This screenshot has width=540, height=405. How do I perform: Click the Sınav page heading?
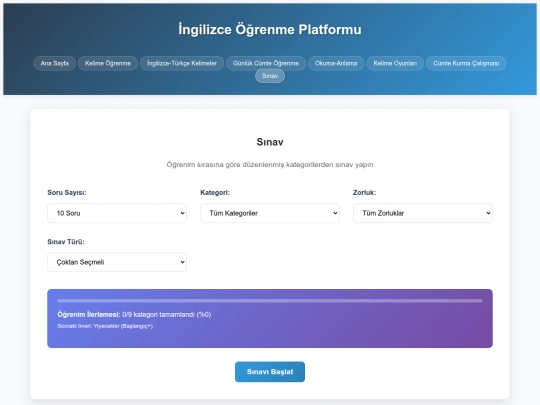(270, 142)
